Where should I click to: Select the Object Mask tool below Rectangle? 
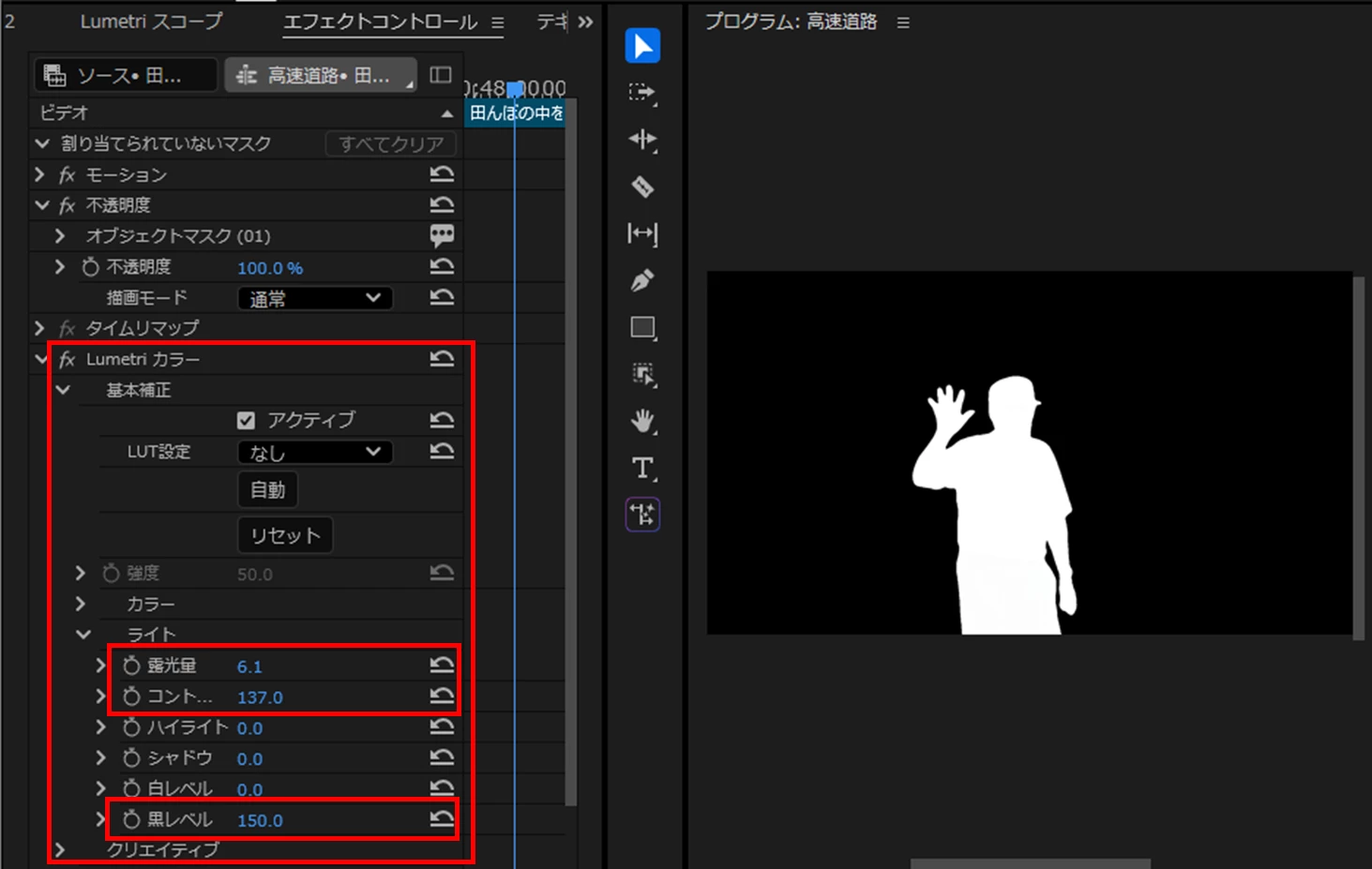click(642, 374)
